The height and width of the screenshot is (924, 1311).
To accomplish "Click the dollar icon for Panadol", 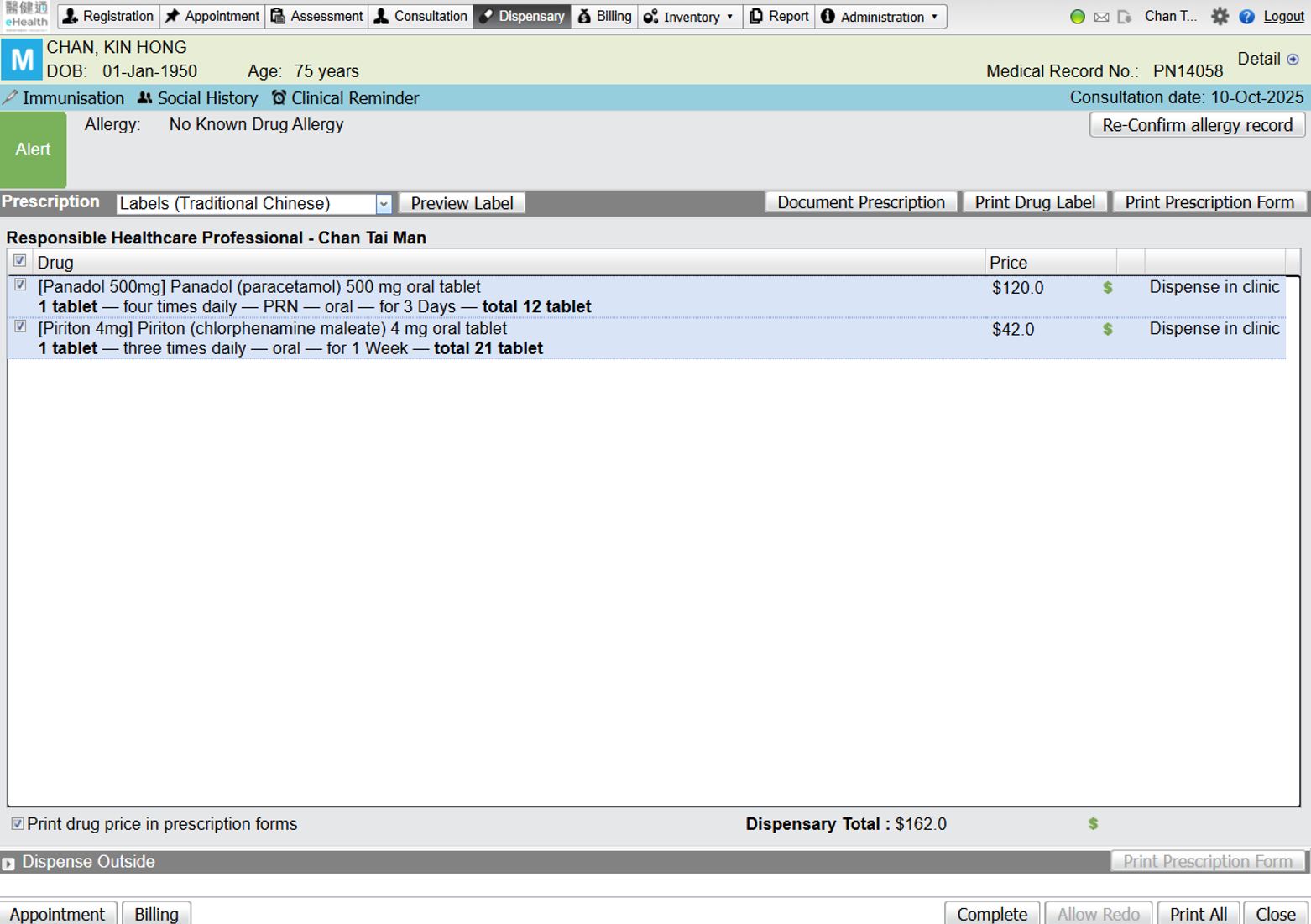I will (x=1107, y=288).
